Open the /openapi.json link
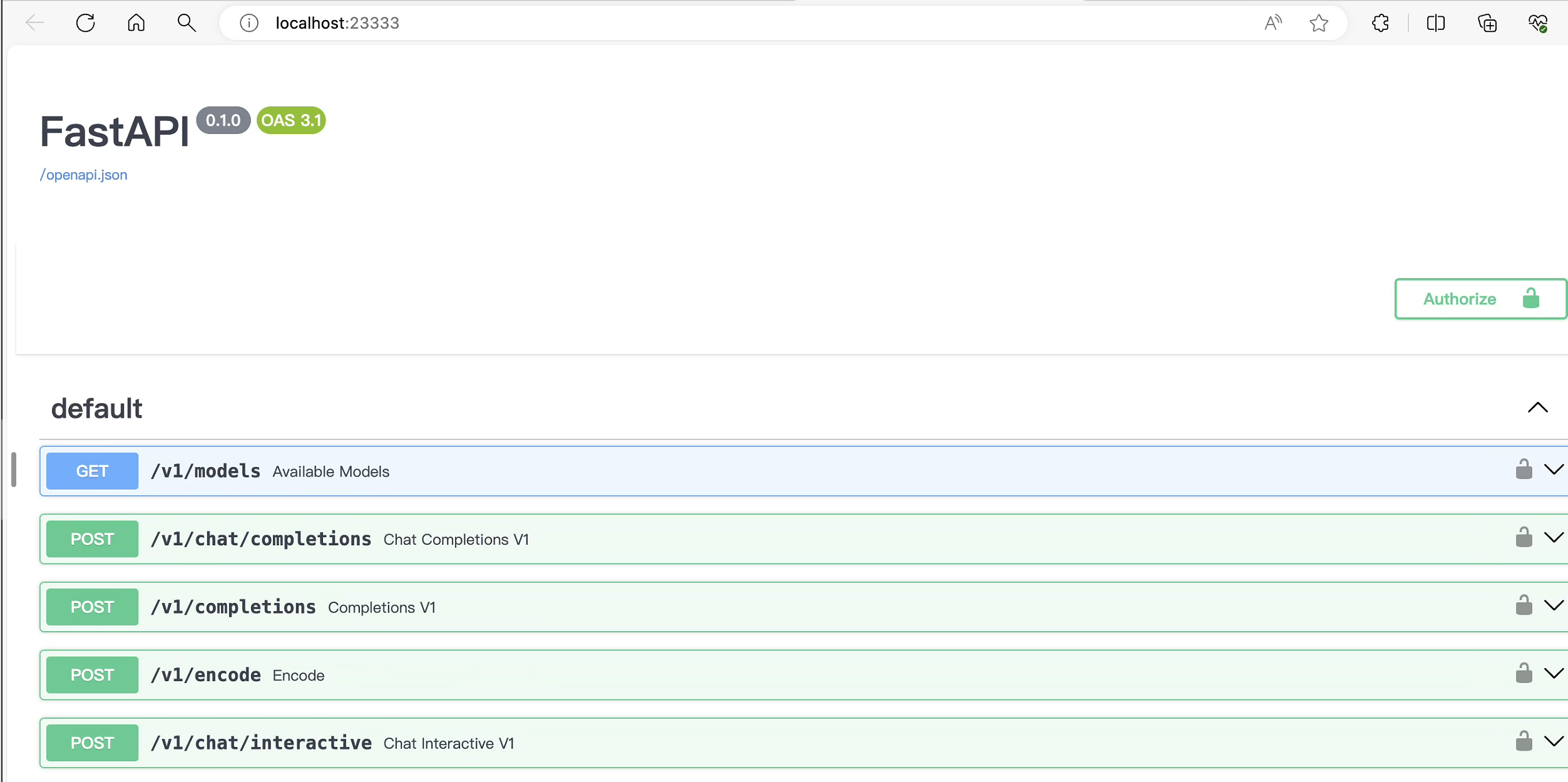Viewport: 1568px width, 782px height. (x=83, y=175)
